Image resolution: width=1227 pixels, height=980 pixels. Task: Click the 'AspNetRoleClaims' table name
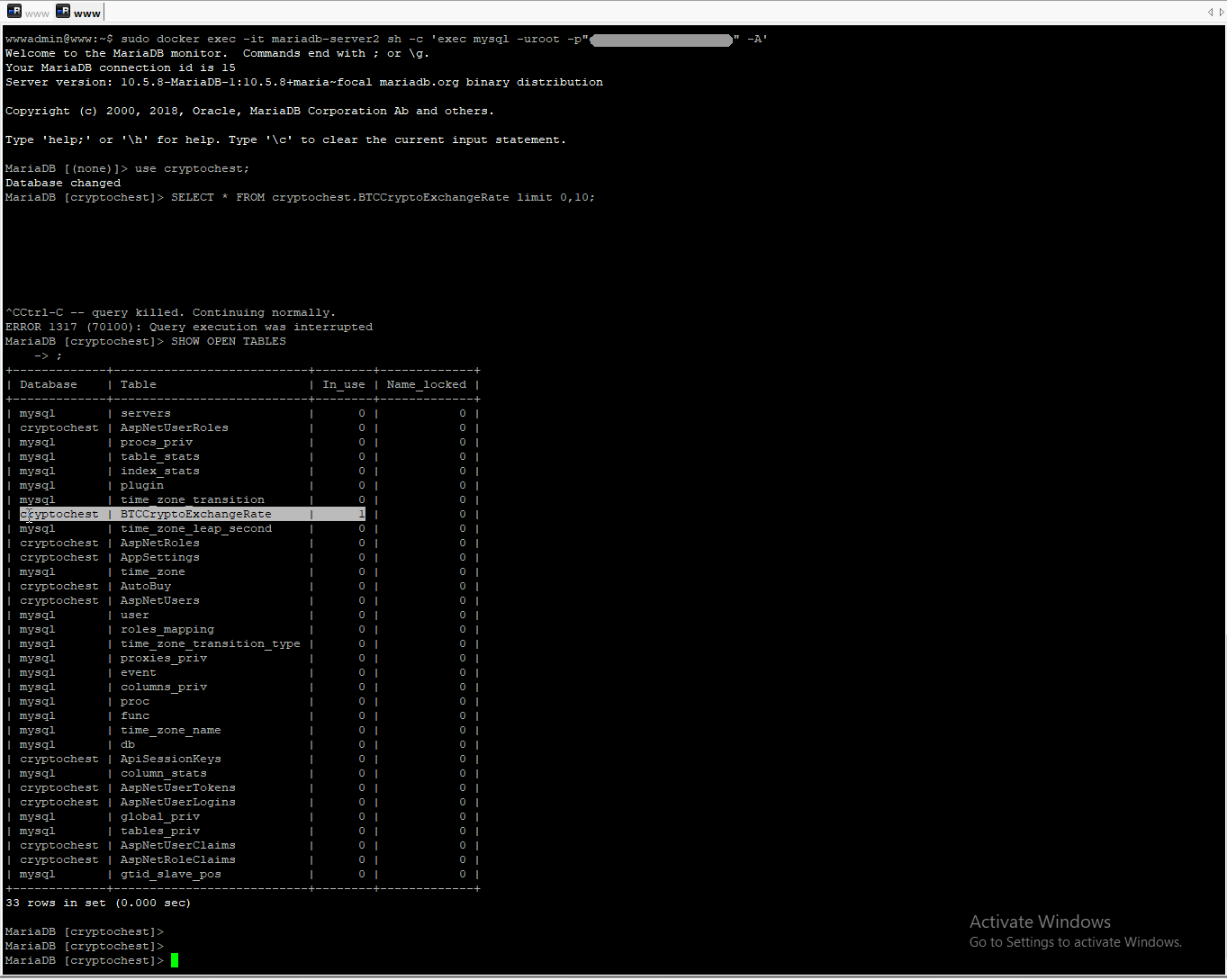(x=178, y=859)
